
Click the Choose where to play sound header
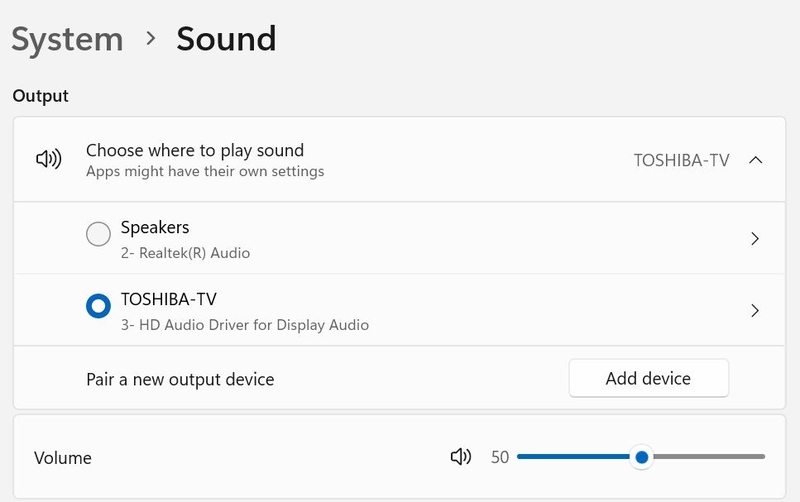coord(195,150)
